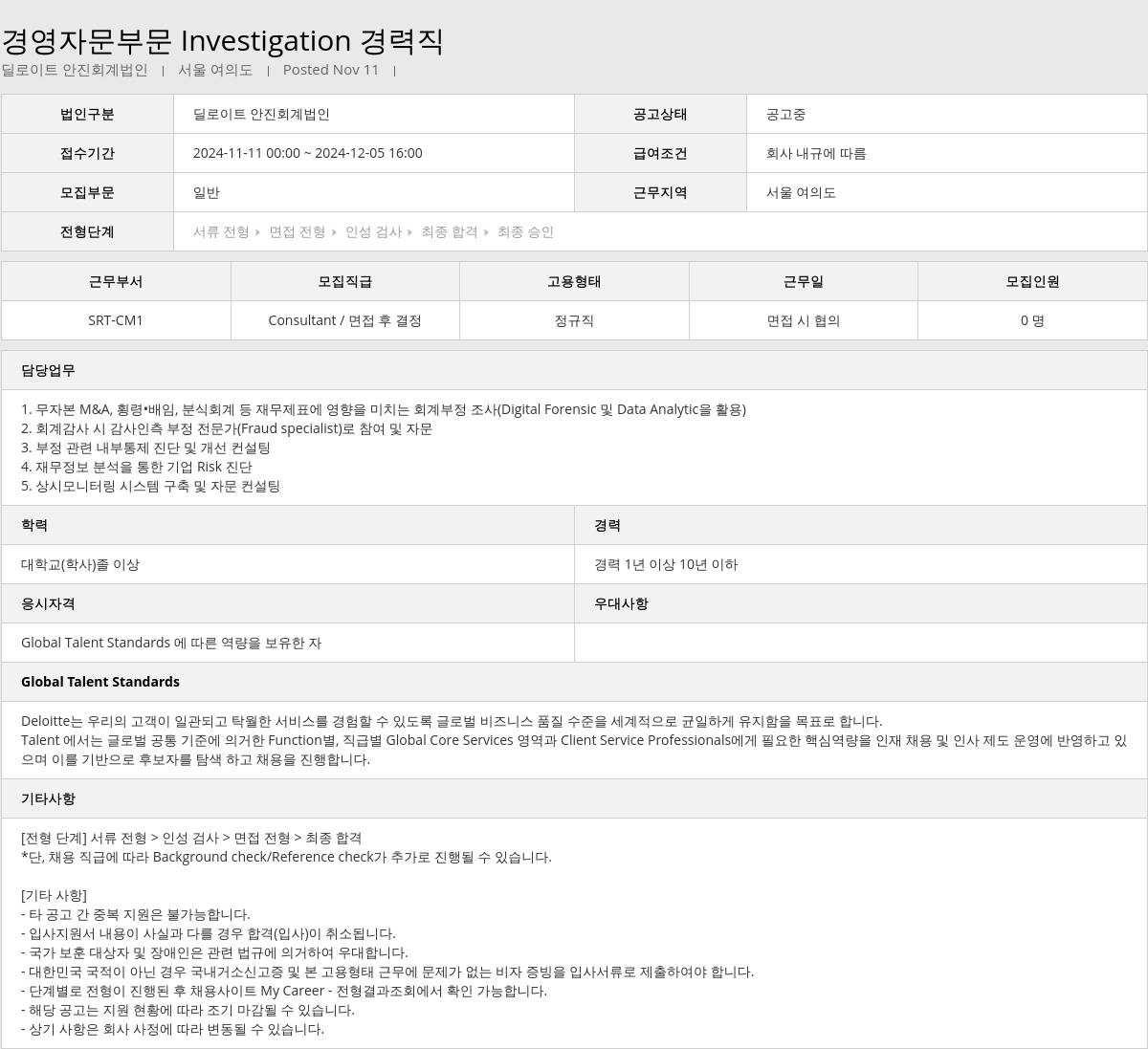Click the 면접 시 협의 cell
Image resolution: width=1148 pixels, height=1049 pixels.
click(804, 320)
